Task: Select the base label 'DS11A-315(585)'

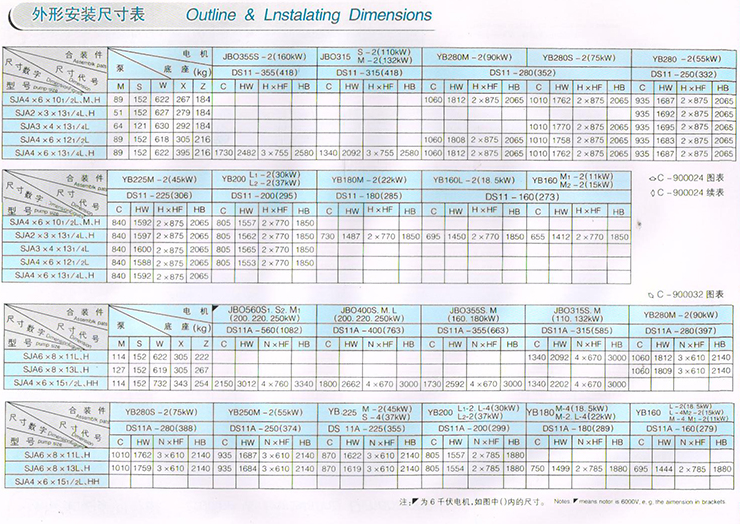Action: [x=577, y=330]
